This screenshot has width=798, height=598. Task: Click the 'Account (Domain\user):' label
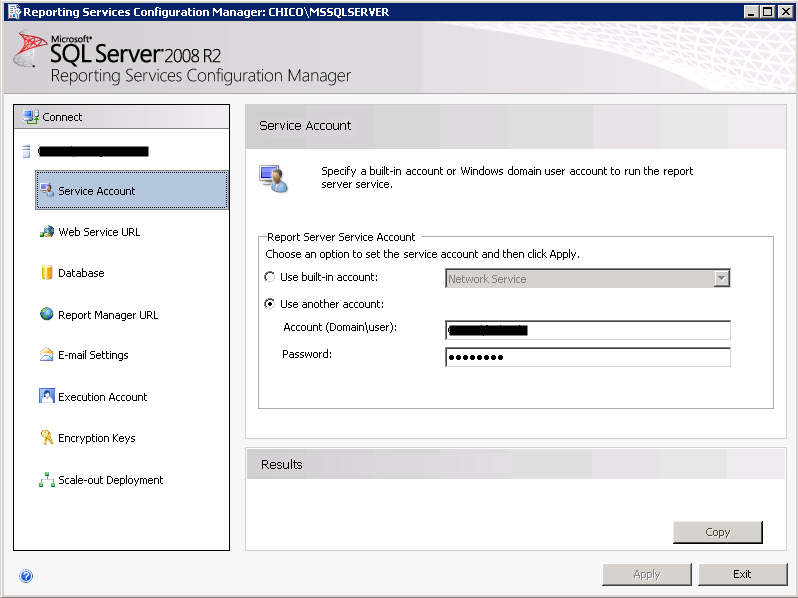point(340,327)
